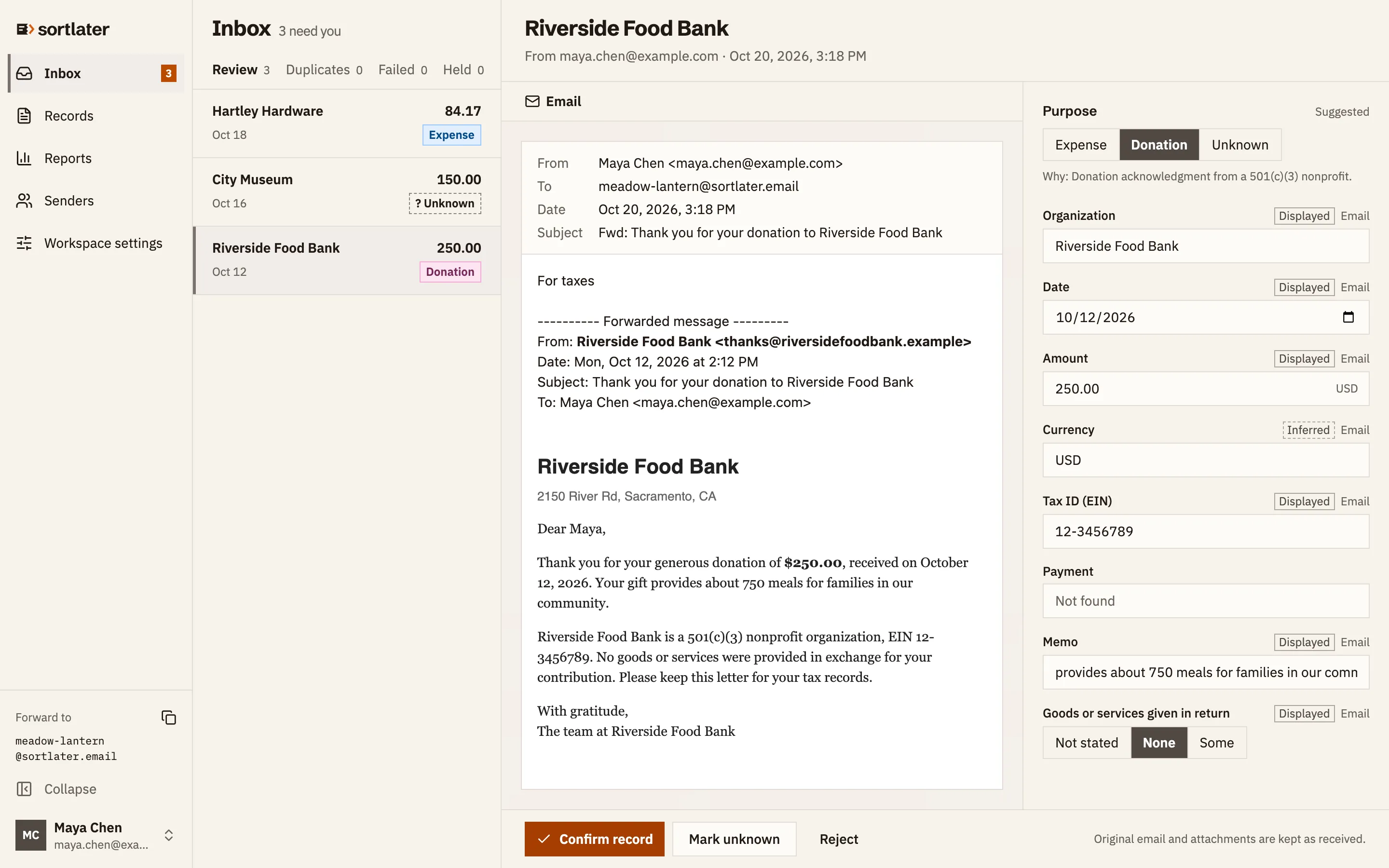
Task: Edit the Memo field
Action: click(x=1205, y=672)
